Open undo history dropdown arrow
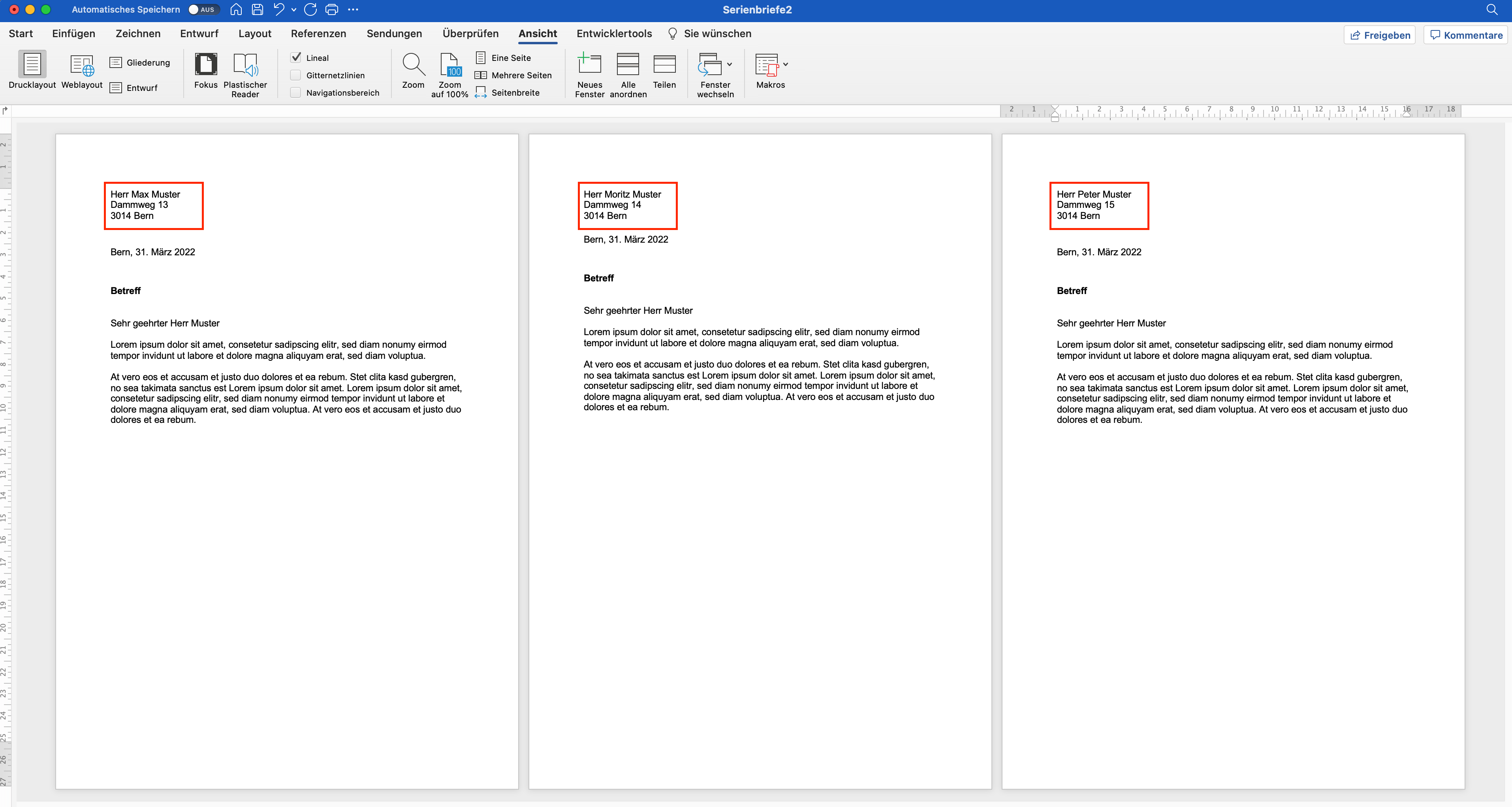 click(x=293, y=9)
